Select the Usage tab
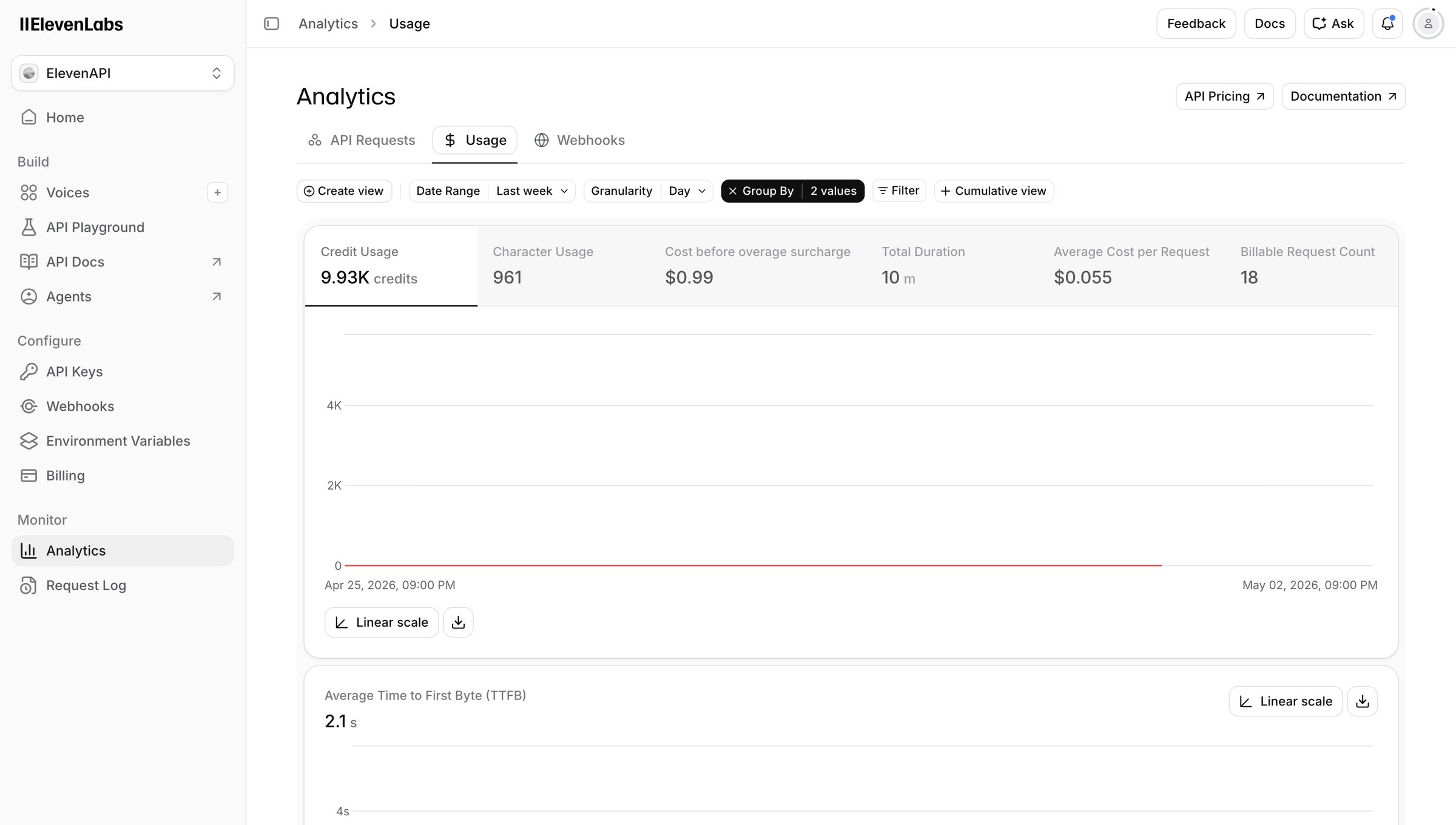 pos(474,140)
